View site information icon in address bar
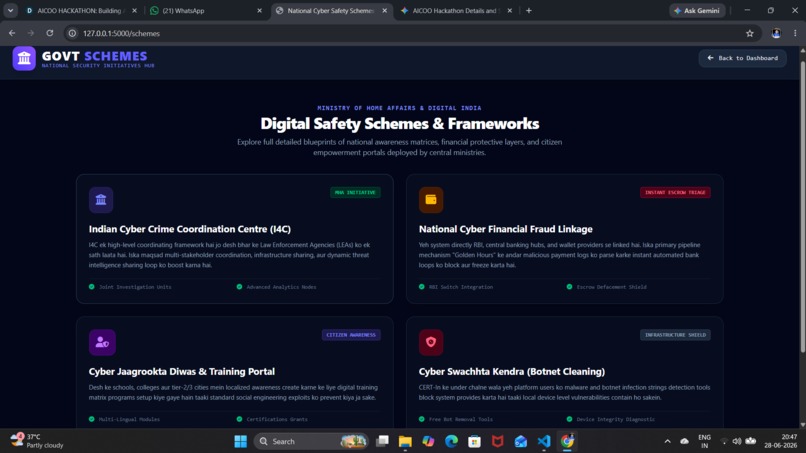The width and height of the screenshot is (806, 453). pos(72,33)
